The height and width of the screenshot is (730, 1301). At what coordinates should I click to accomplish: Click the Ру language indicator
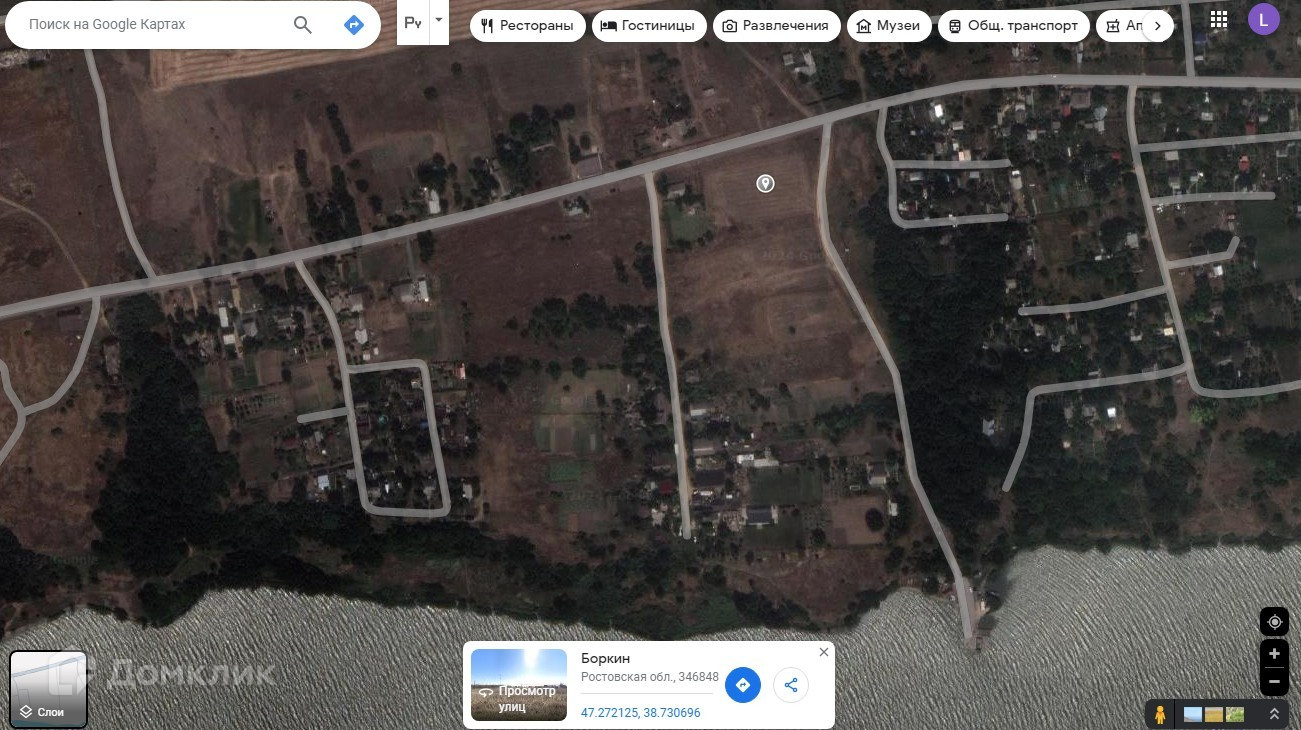tap(413, 22)
